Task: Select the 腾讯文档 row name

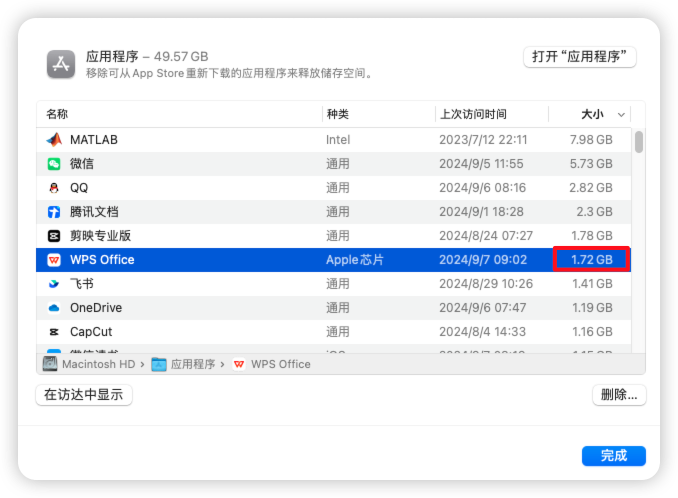Action: tap(94, 212)
